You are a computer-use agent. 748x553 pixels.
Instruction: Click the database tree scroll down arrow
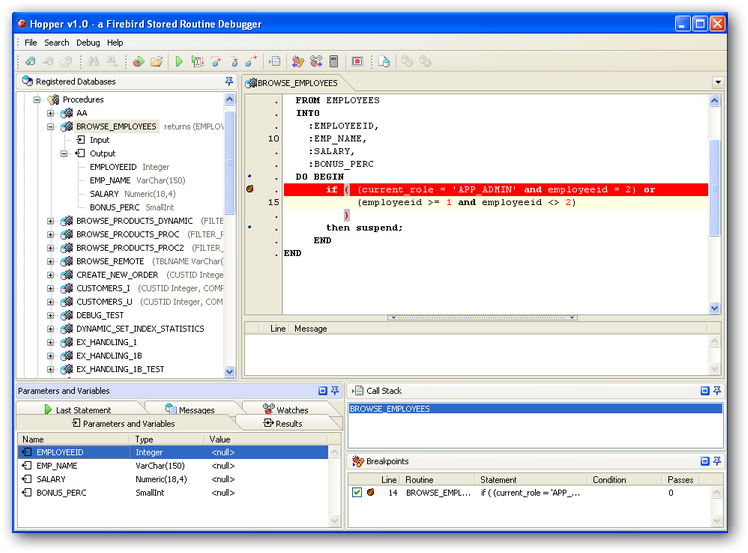[229, 371]
